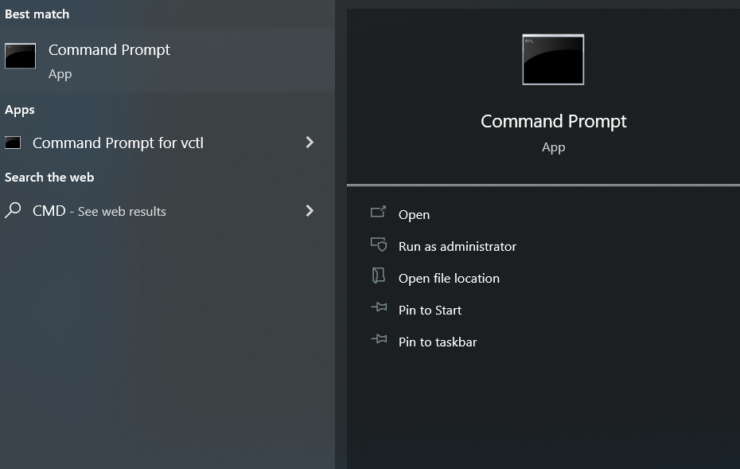Choose the Run as administrator text
Viewport: 740px width, 469px height.
[x=457, y=246]
